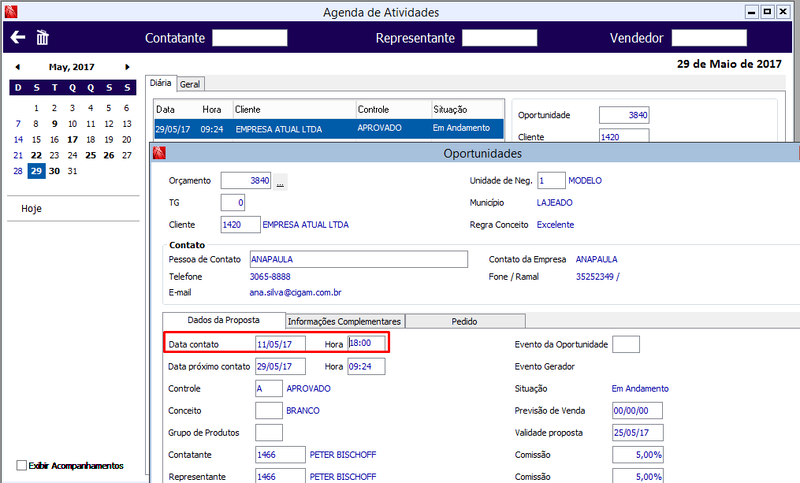Enable Exibir Acompanhamentos checkbox
The width and height of the screenshot is (800, 483).
[x=21, y=465]
